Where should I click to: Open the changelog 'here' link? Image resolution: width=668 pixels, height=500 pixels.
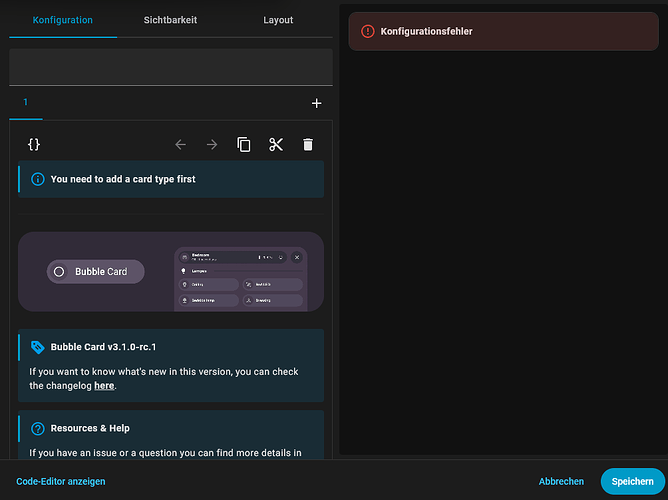tap(104, 385)
